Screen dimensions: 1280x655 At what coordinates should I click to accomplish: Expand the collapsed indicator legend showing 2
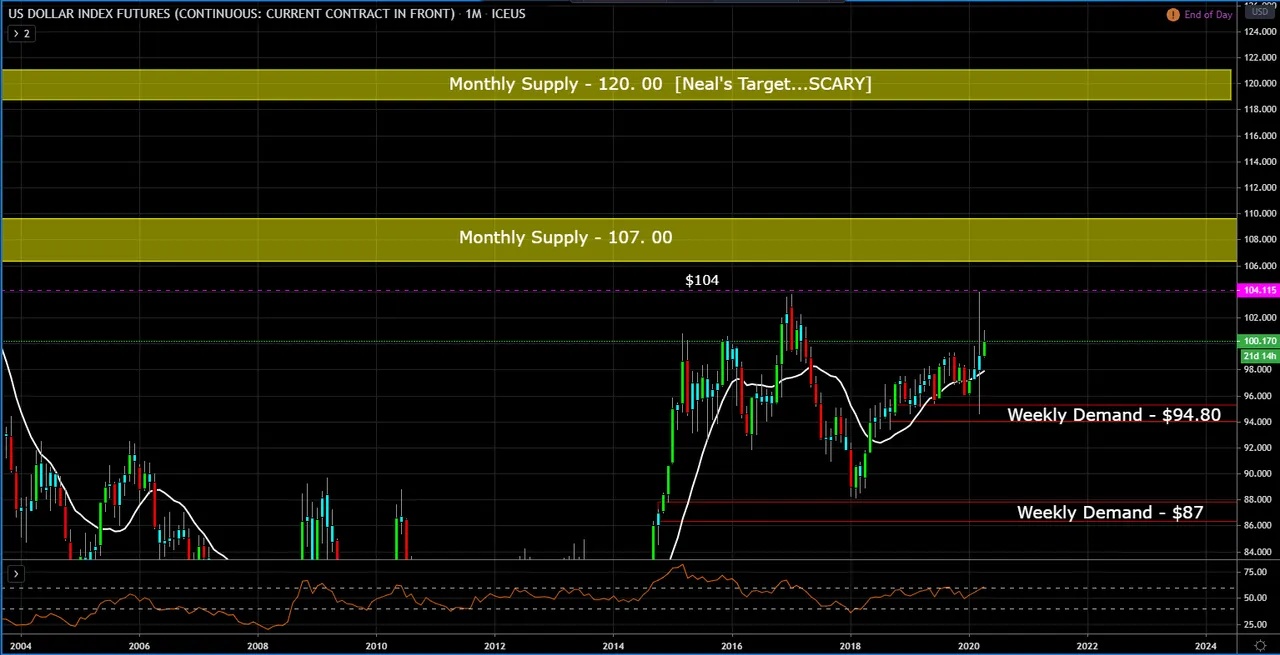click(x=20, y=34)
